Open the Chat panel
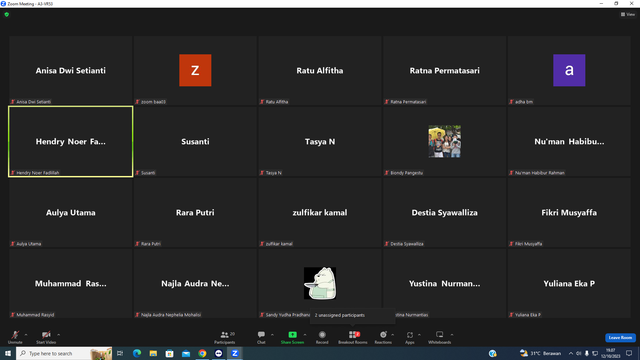Image resolution: width=640 pixels, height=360 pixels. click(261, 337)
